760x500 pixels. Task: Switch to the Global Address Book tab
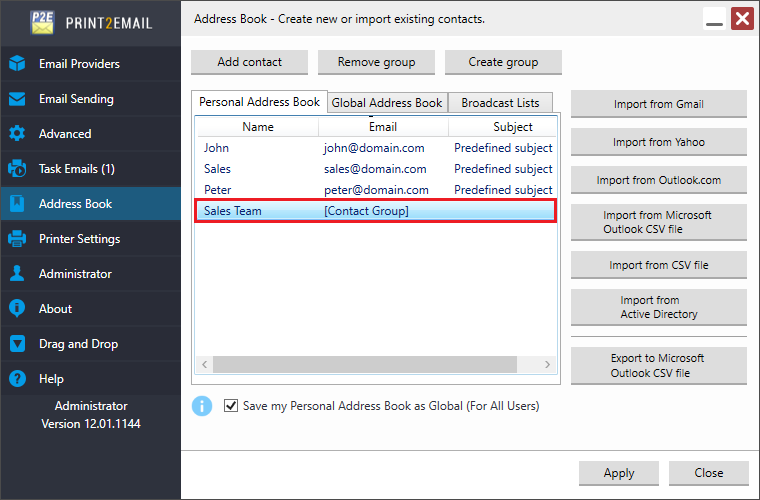pyautogui.click(x=387, y=103)
